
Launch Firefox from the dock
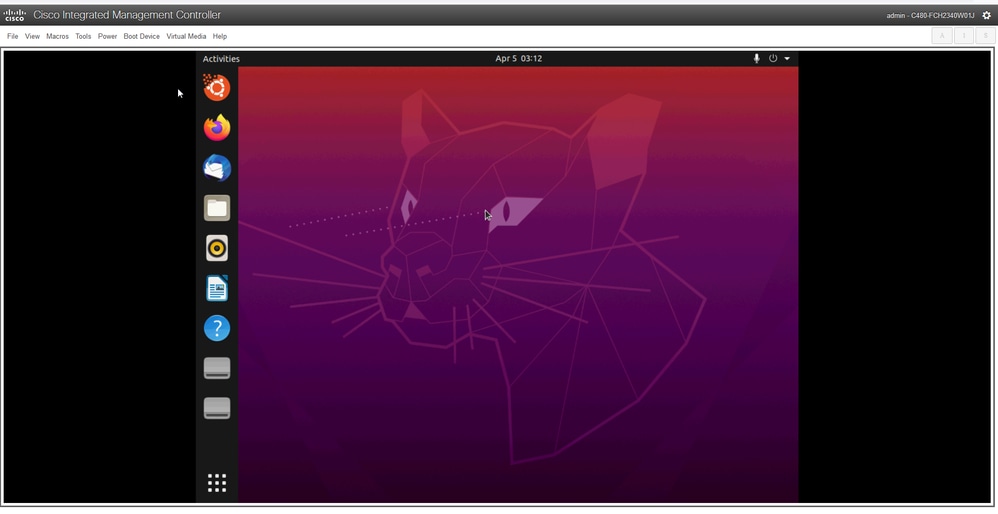(x=216, y=128)
